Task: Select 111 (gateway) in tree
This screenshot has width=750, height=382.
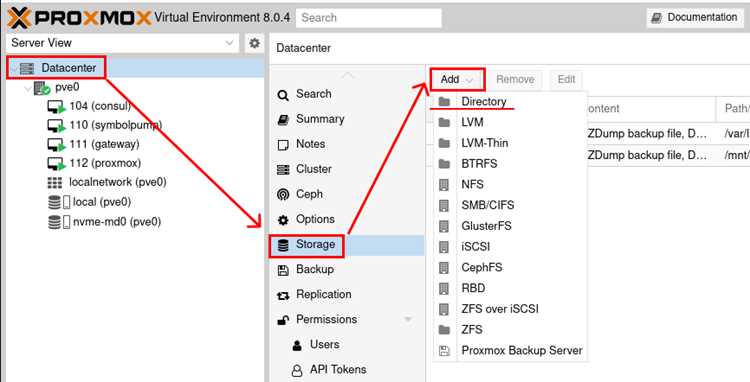Action: click(x=104, y=144)
